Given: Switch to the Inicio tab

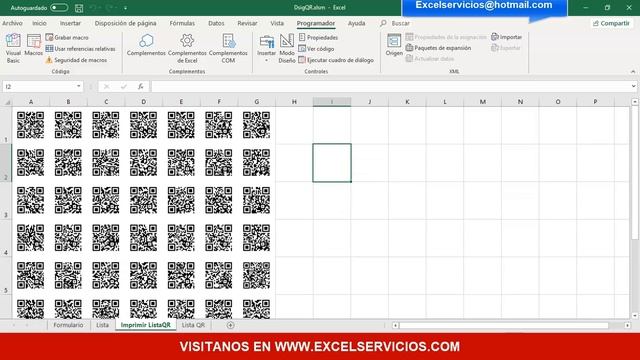Looking at the screenshot, I should coord(40,23).
